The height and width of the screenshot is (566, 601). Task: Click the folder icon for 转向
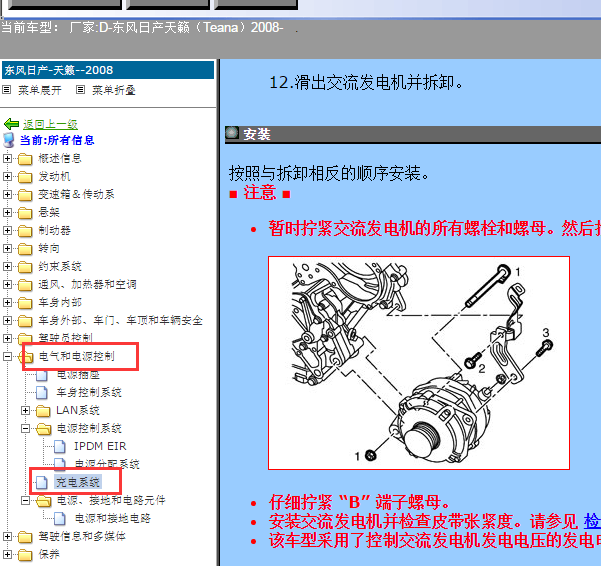(x=25, y=249)
